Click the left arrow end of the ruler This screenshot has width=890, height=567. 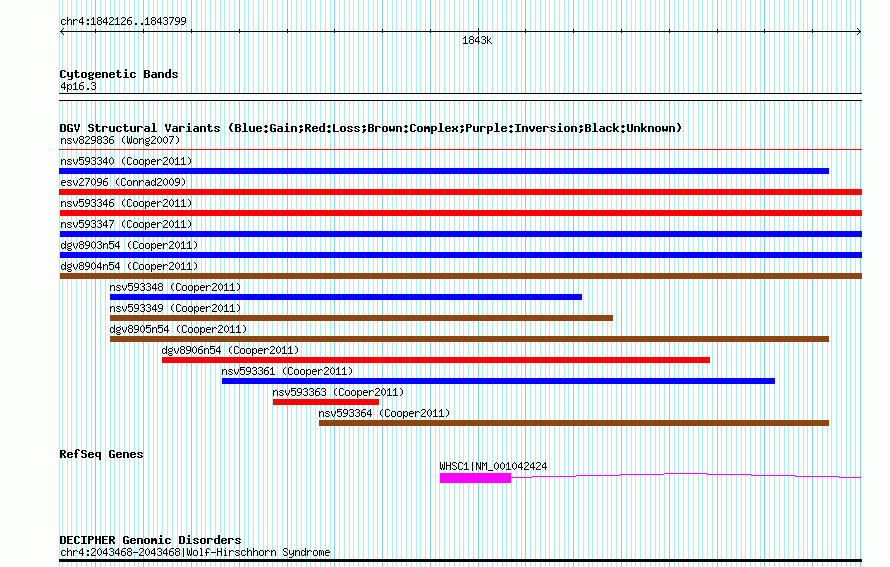pos(62,31)
